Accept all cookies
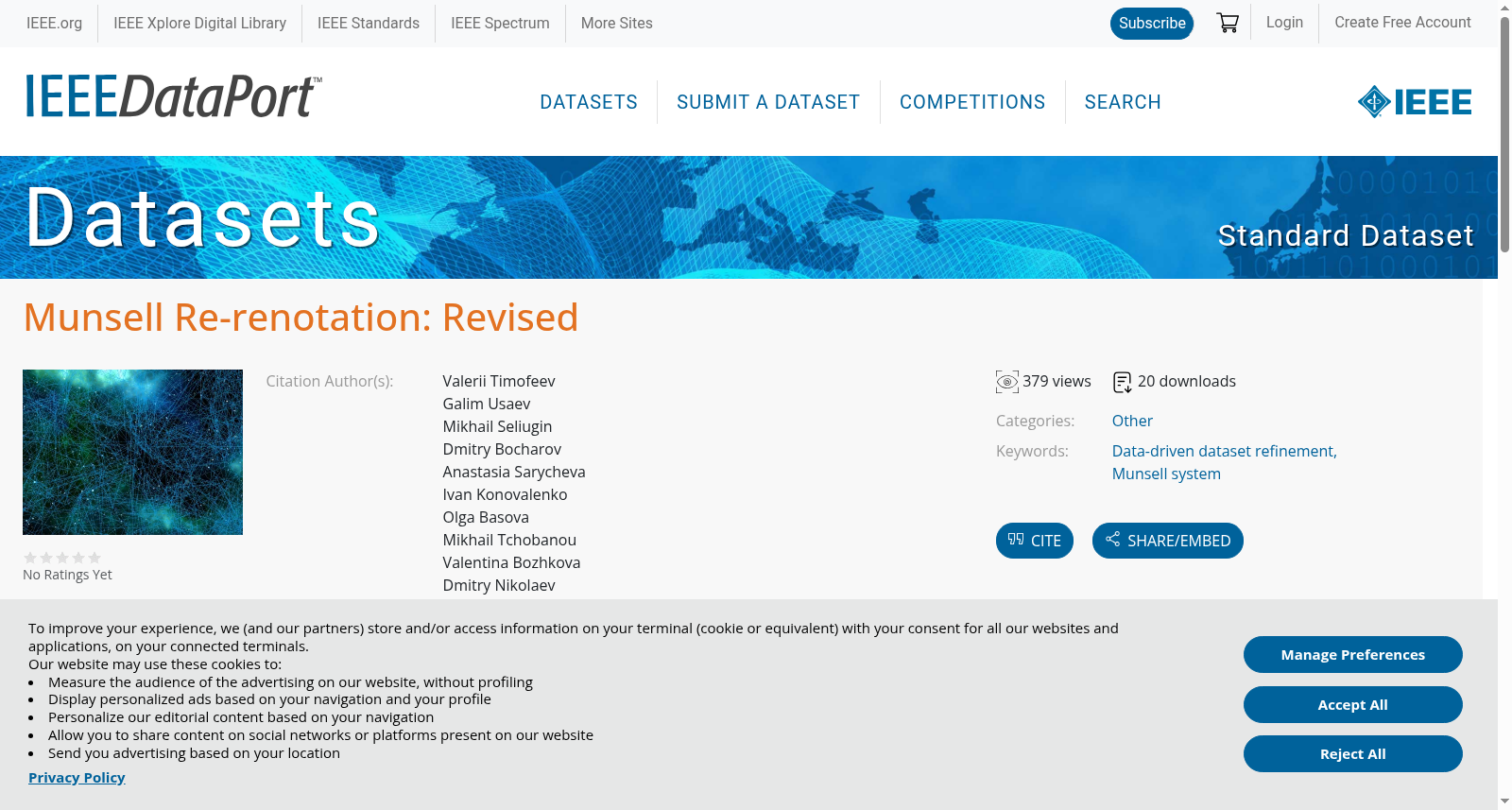Image resolution: width=1512 pixels, height=810 pixels. click(1353, 704)
